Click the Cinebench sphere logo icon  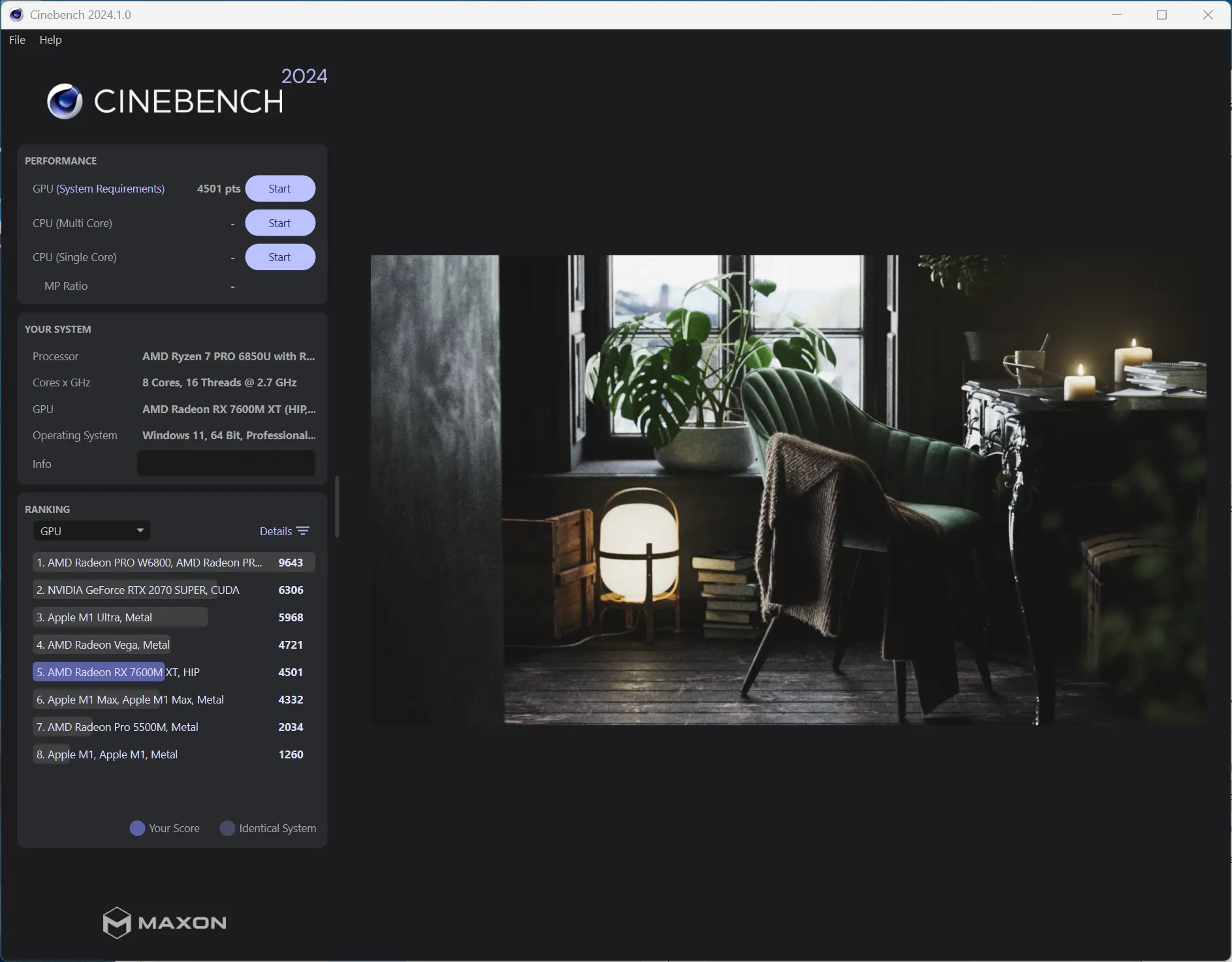(x=65, y=101)
